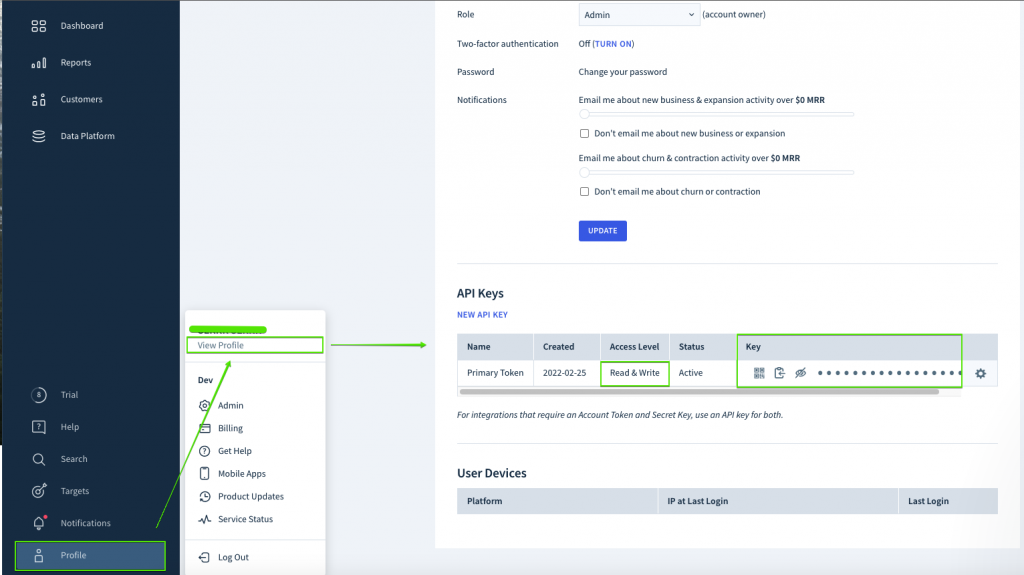Check "Don't email me about new business or expansion"

click(585, 133)
